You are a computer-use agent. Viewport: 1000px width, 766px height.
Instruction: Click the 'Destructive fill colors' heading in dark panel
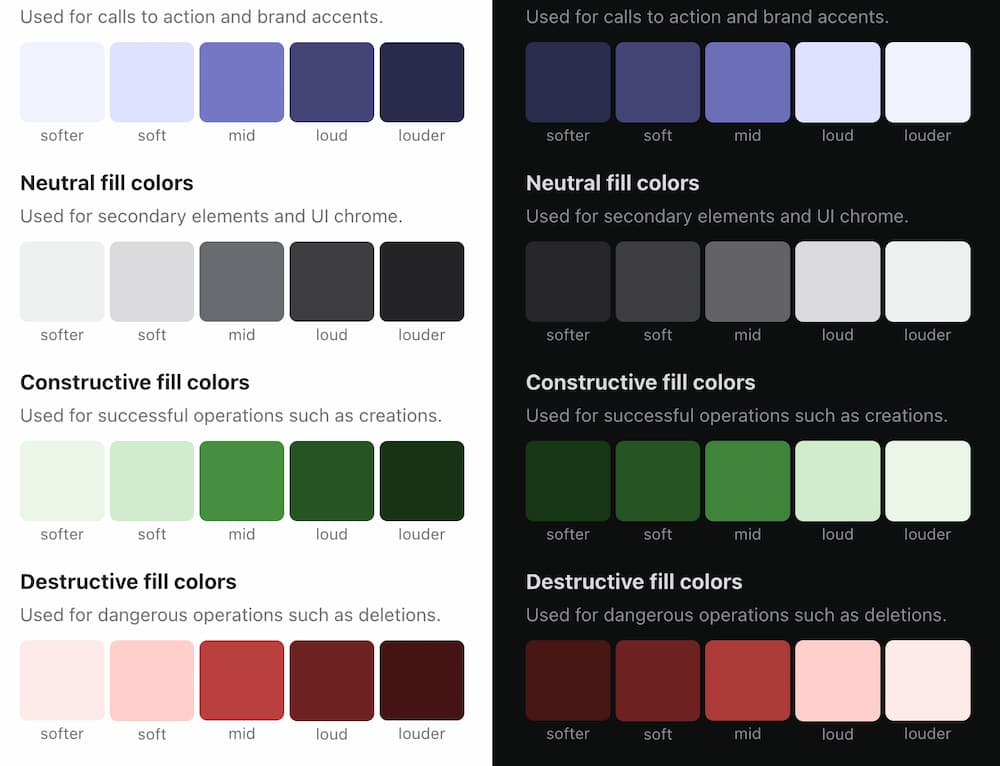coord(634,582)
